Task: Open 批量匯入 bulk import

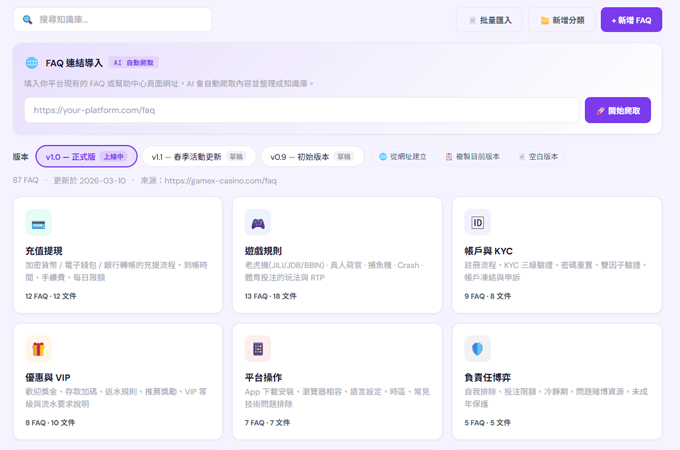Action: pyautogui.click(x=489, y=20)
